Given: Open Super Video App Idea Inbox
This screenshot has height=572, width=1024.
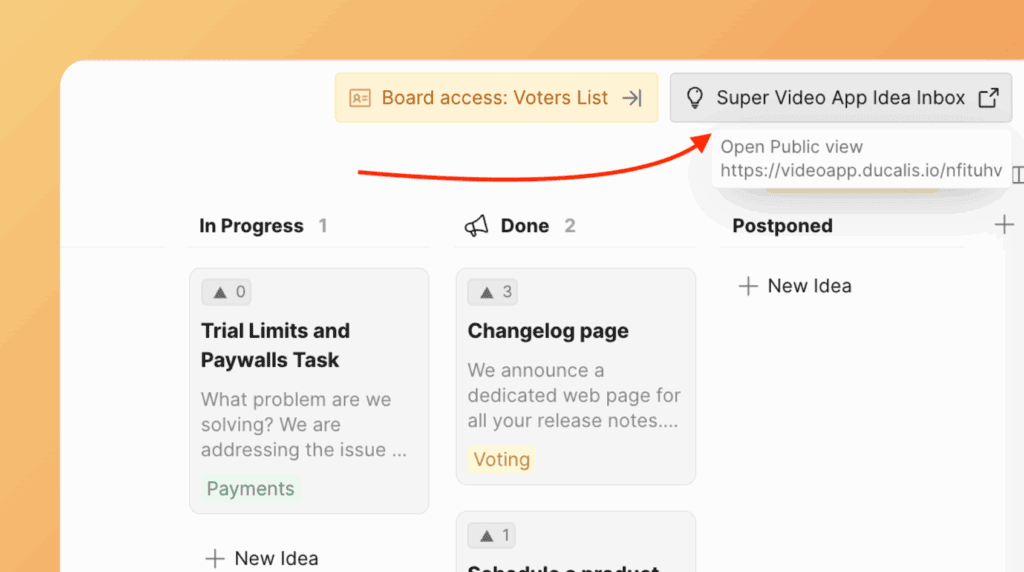Looking at the screenshot, I should point(840,98).
